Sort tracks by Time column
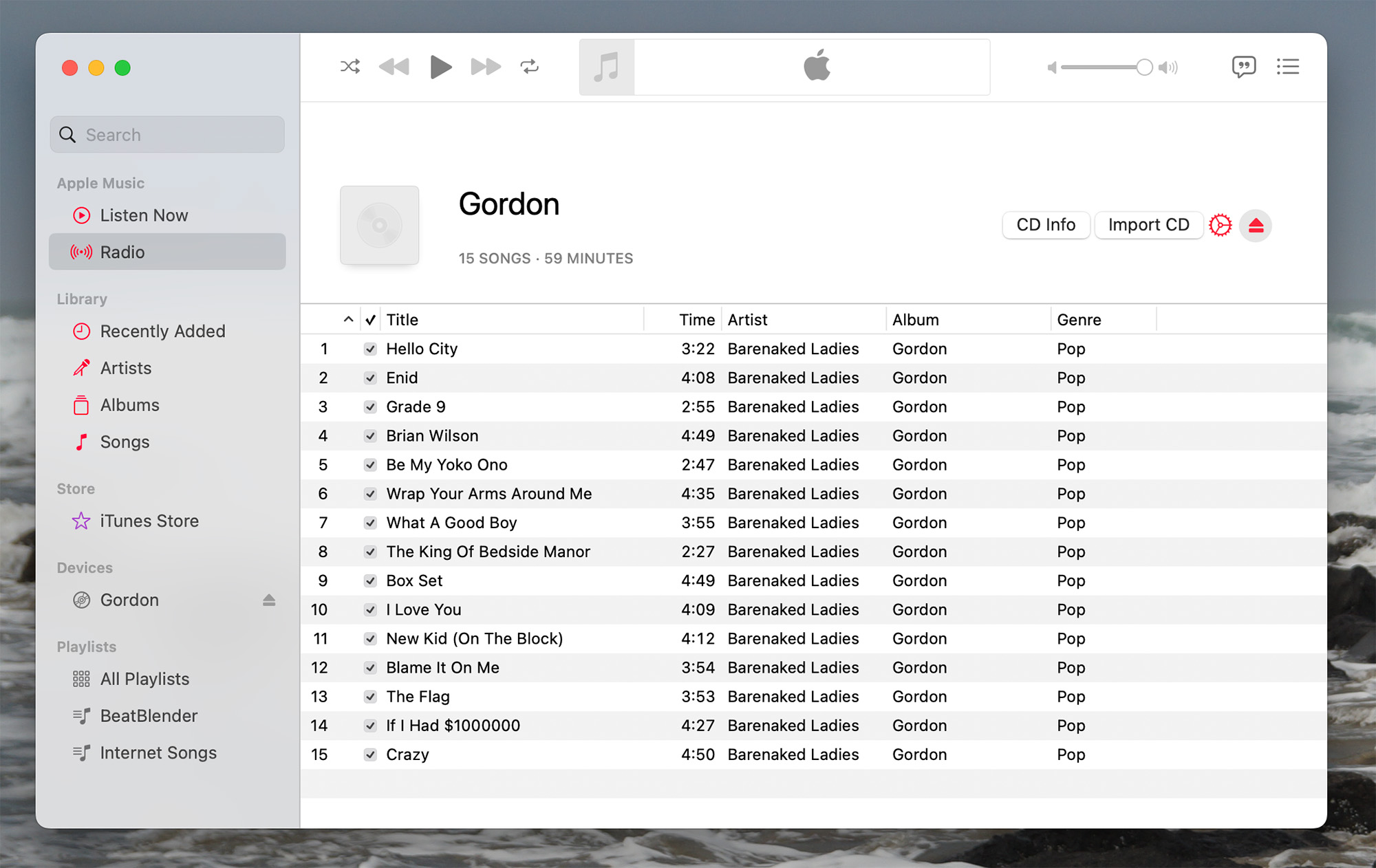The width and height of the screenshot is (1376, 868). coord(696,320)
